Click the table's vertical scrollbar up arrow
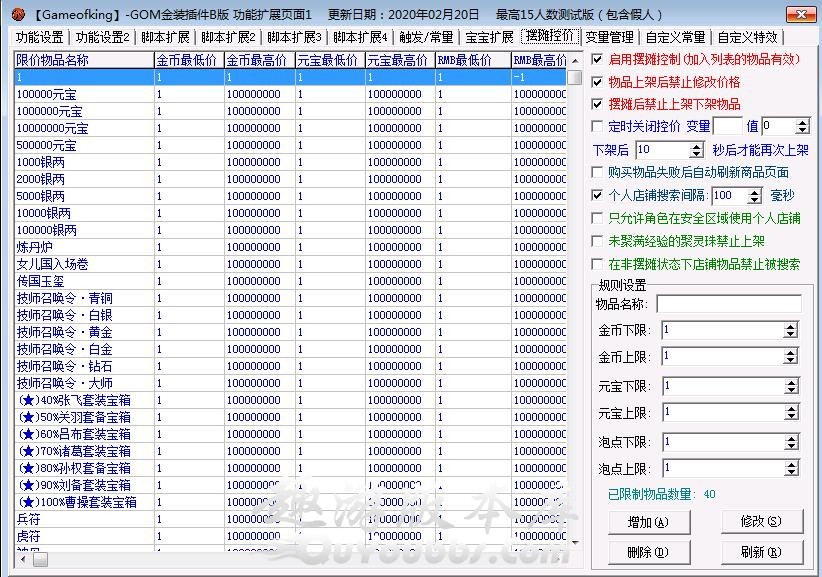The image size is (822, 577). click(x=575, y=61)
